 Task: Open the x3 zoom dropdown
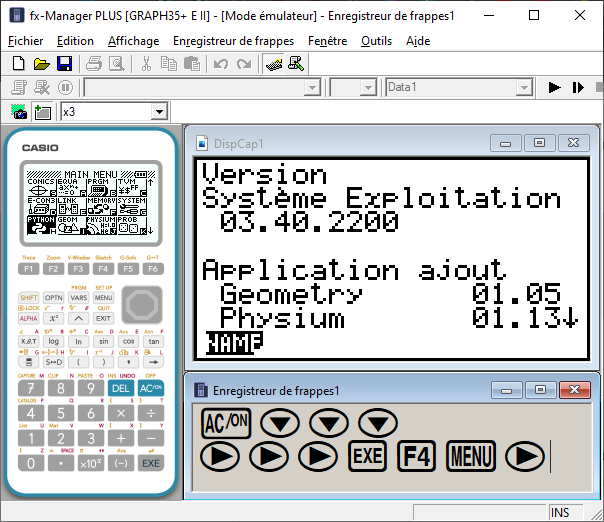(x=159, y=112)
